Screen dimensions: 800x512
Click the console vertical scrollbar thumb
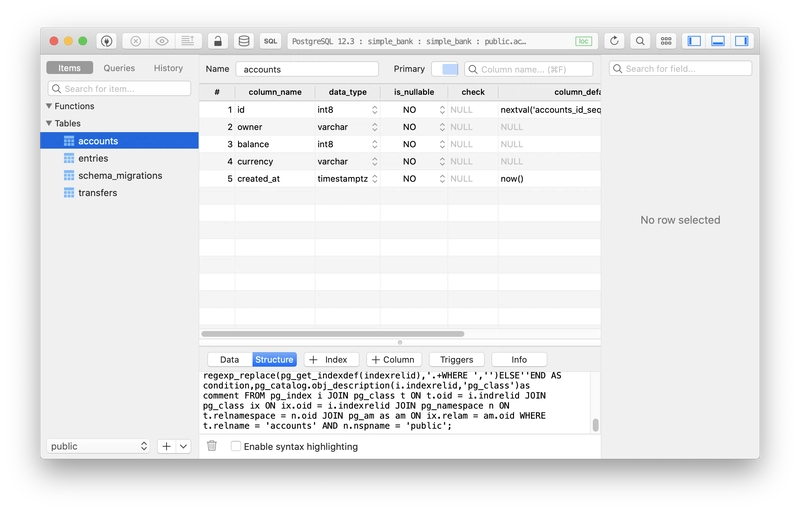point(595,425)
